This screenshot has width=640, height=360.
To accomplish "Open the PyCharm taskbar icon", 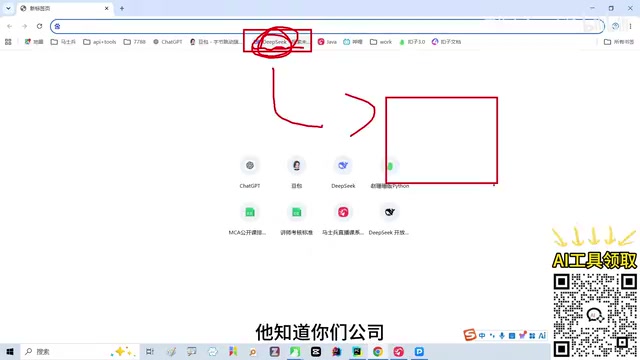I will pos(357,351).
